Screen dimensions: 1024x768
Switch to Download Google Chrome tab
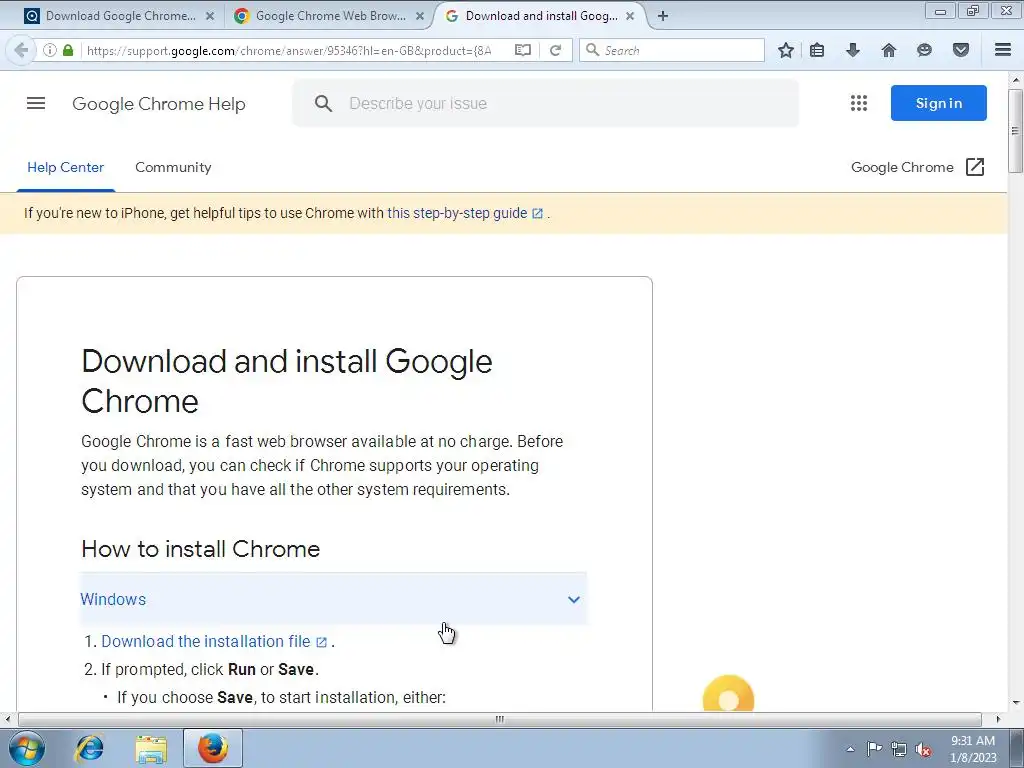(x=120, y=16)
